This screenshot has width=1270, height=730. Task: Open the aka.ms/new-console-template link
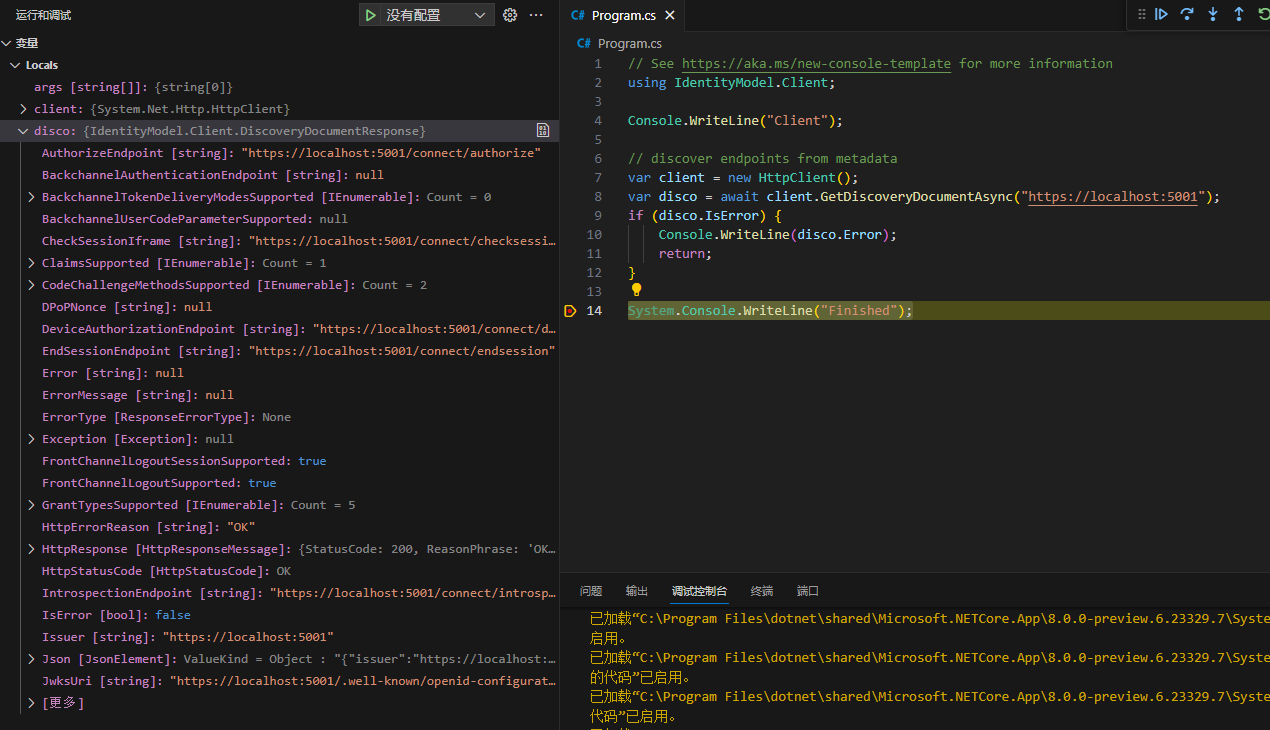coord(816,63)
